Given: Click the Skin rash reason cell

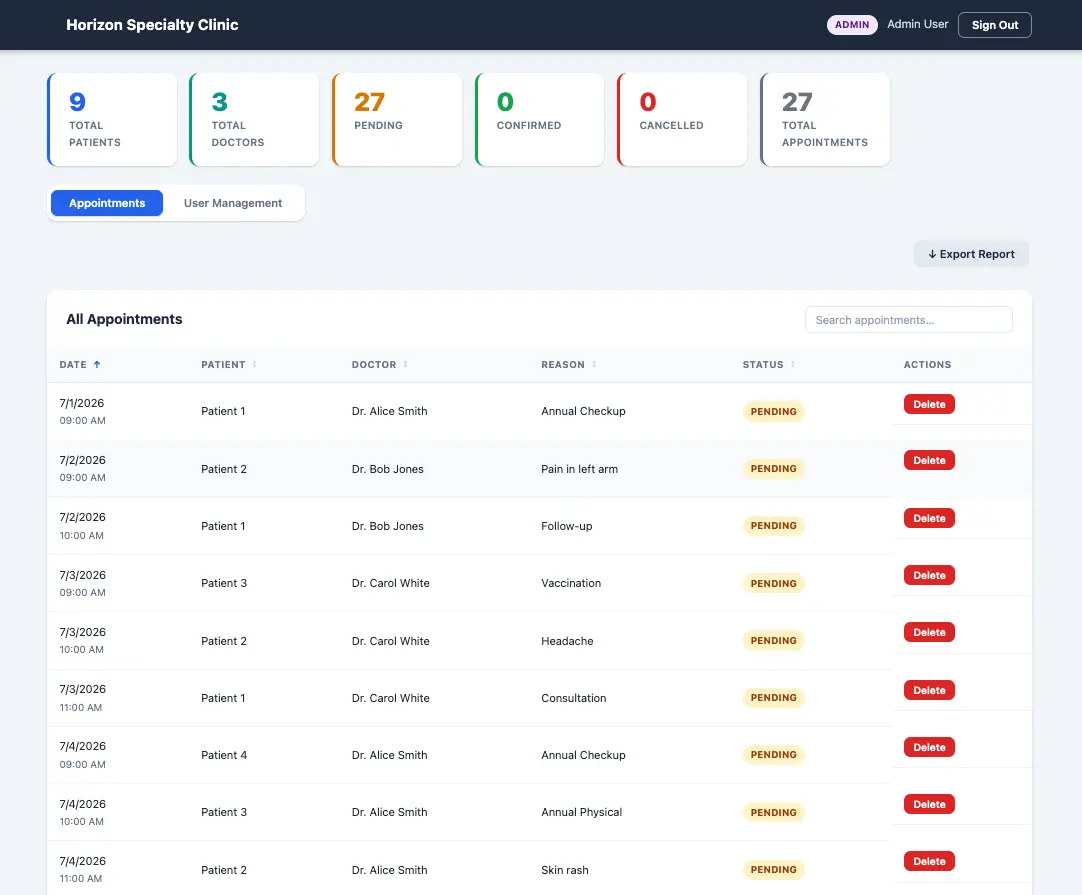Looking at the screenshot, I should 564,869.
